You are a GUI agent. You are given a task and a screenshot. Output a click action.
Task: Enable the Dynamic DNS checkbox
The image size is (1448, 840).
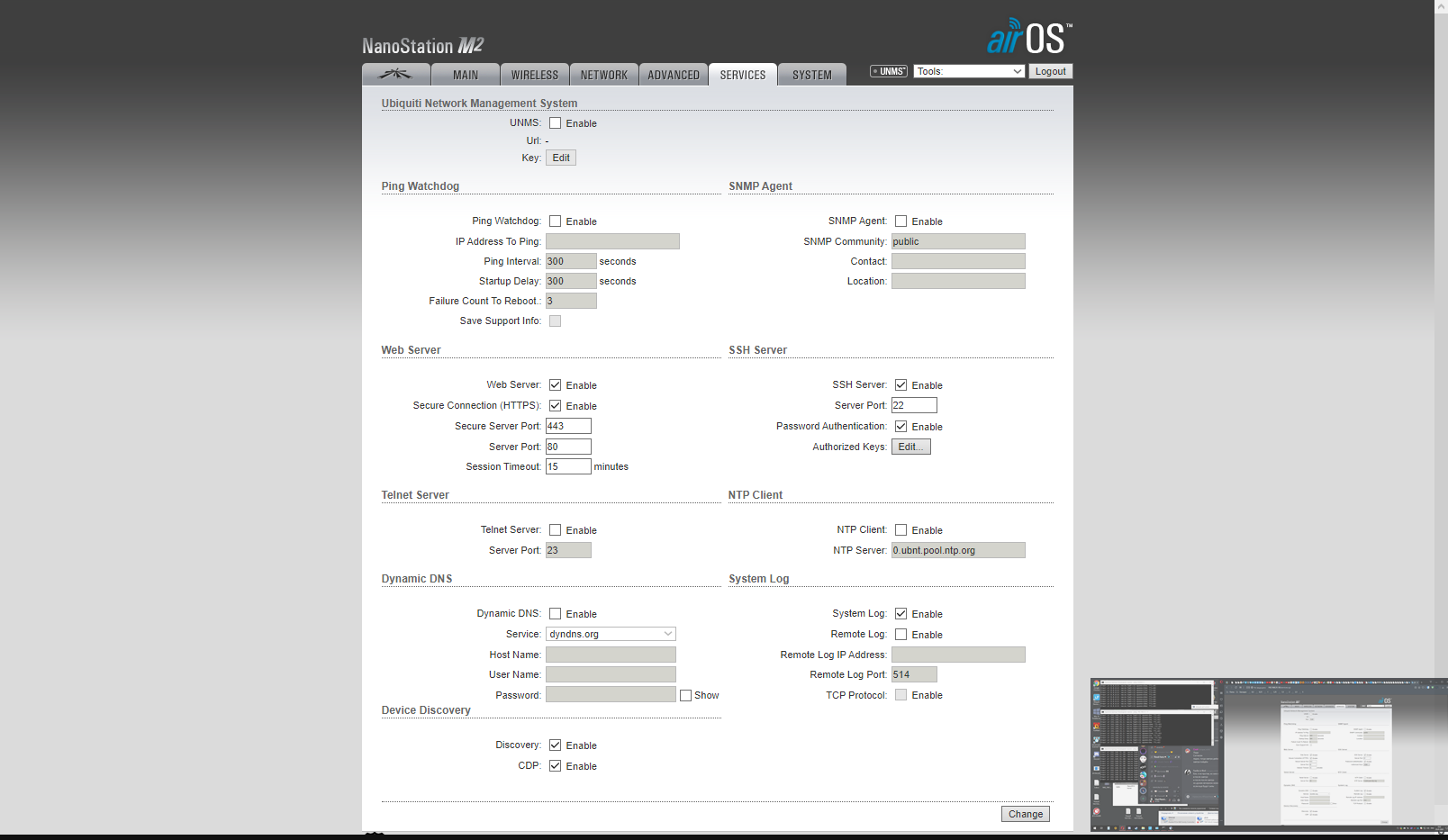click(x=555, y=614)
